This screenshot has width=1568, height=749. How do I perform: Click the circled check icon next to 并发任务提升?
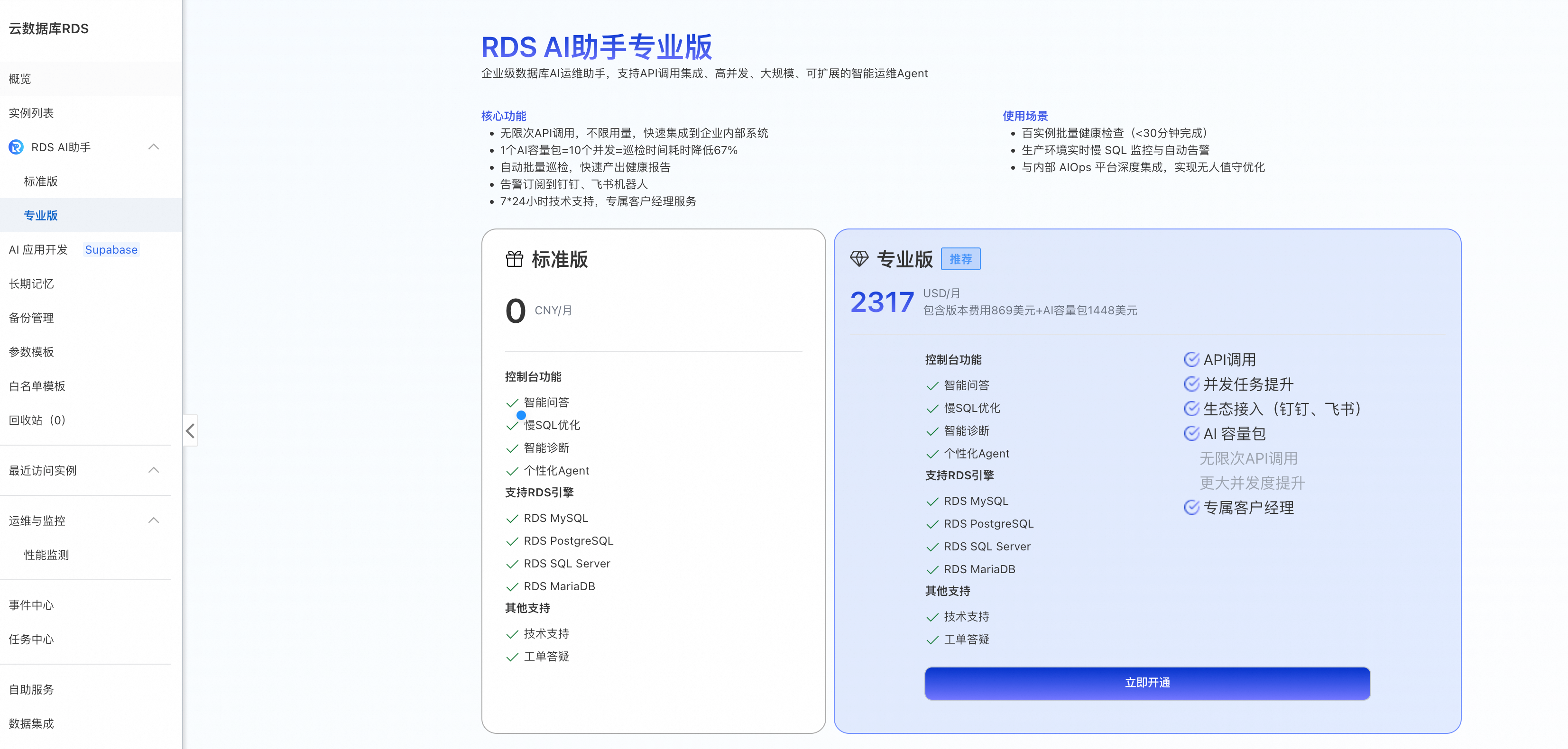pos(1191,384)
